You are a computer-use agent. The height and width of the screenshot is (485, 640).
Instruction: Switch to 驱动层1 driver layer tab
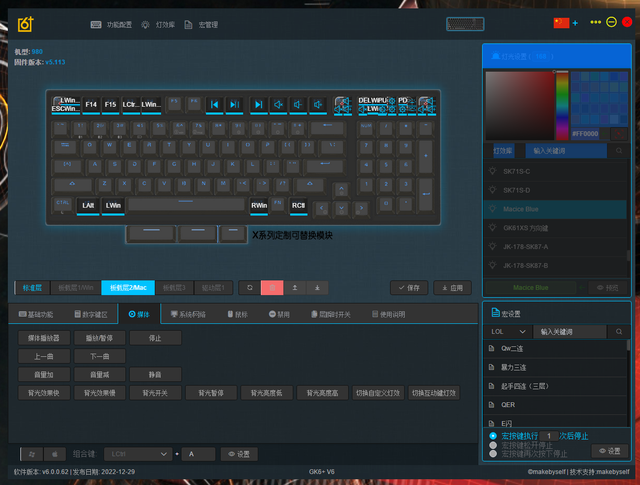click(213, 288)
